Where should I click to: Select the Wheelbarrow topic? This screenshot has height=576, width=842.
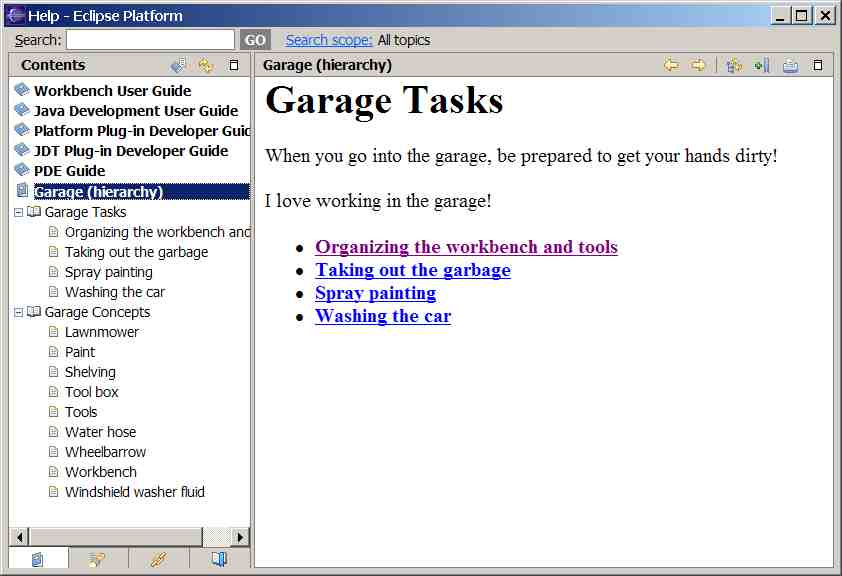105,452
